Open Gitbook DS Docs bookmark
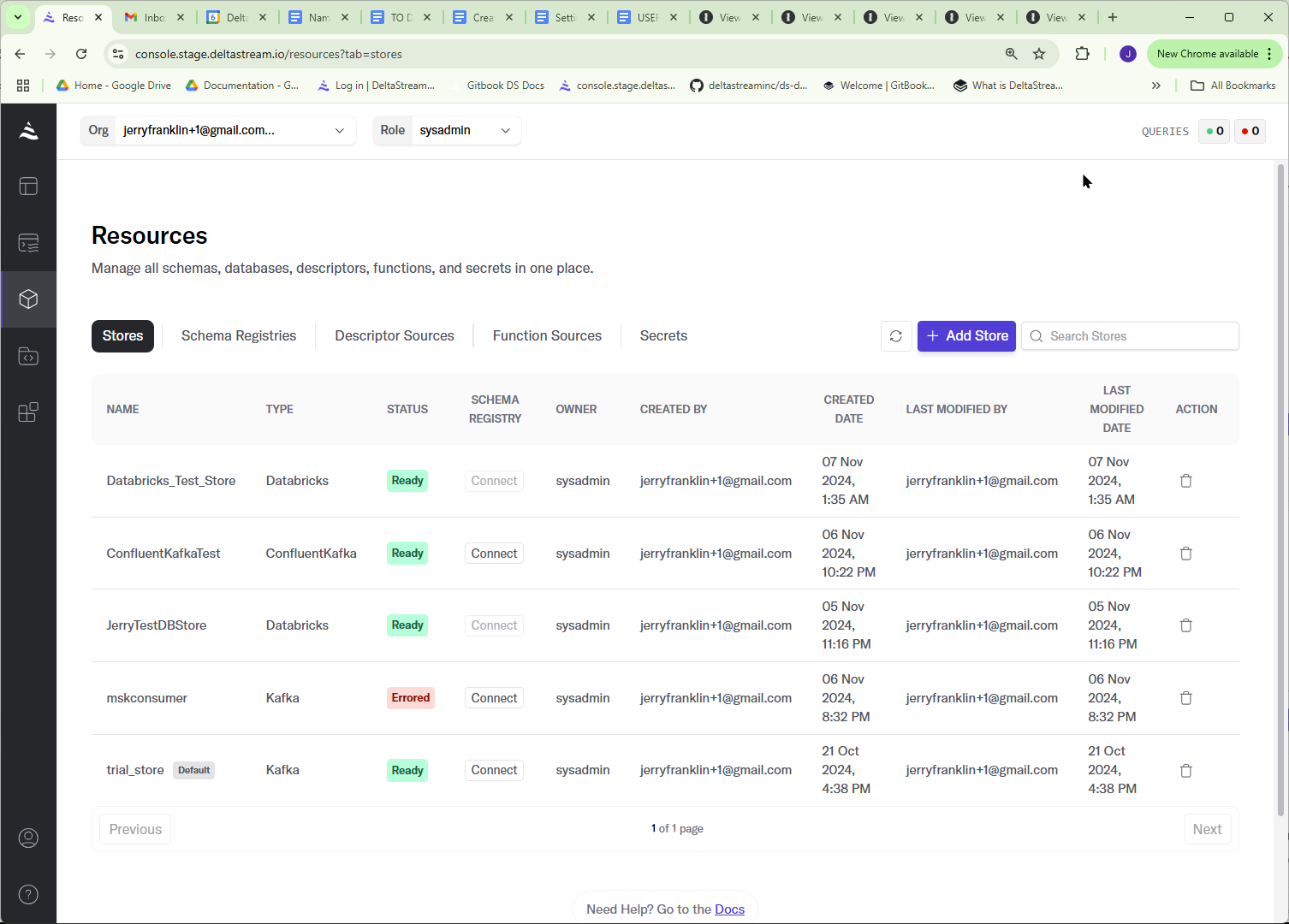This screenshot has height=924, width=1289. pos(496,86)
